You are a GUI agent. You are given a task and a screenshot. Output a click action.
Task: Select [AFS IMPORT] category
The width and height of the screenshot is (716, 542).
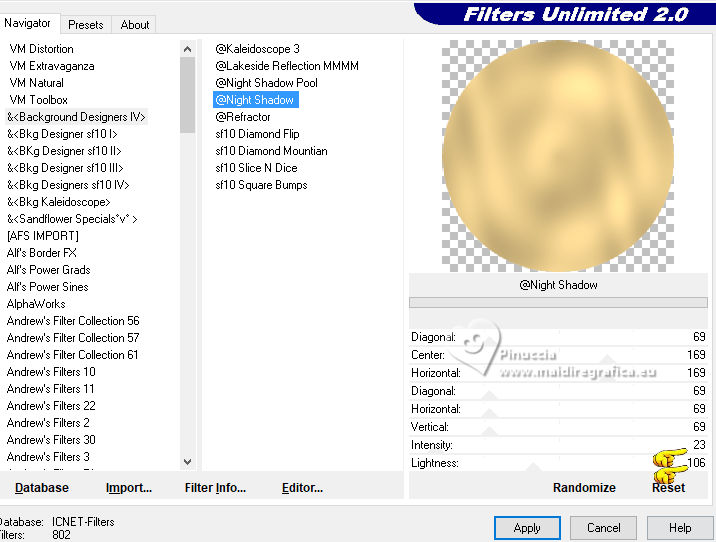click(x=43, y=236)
